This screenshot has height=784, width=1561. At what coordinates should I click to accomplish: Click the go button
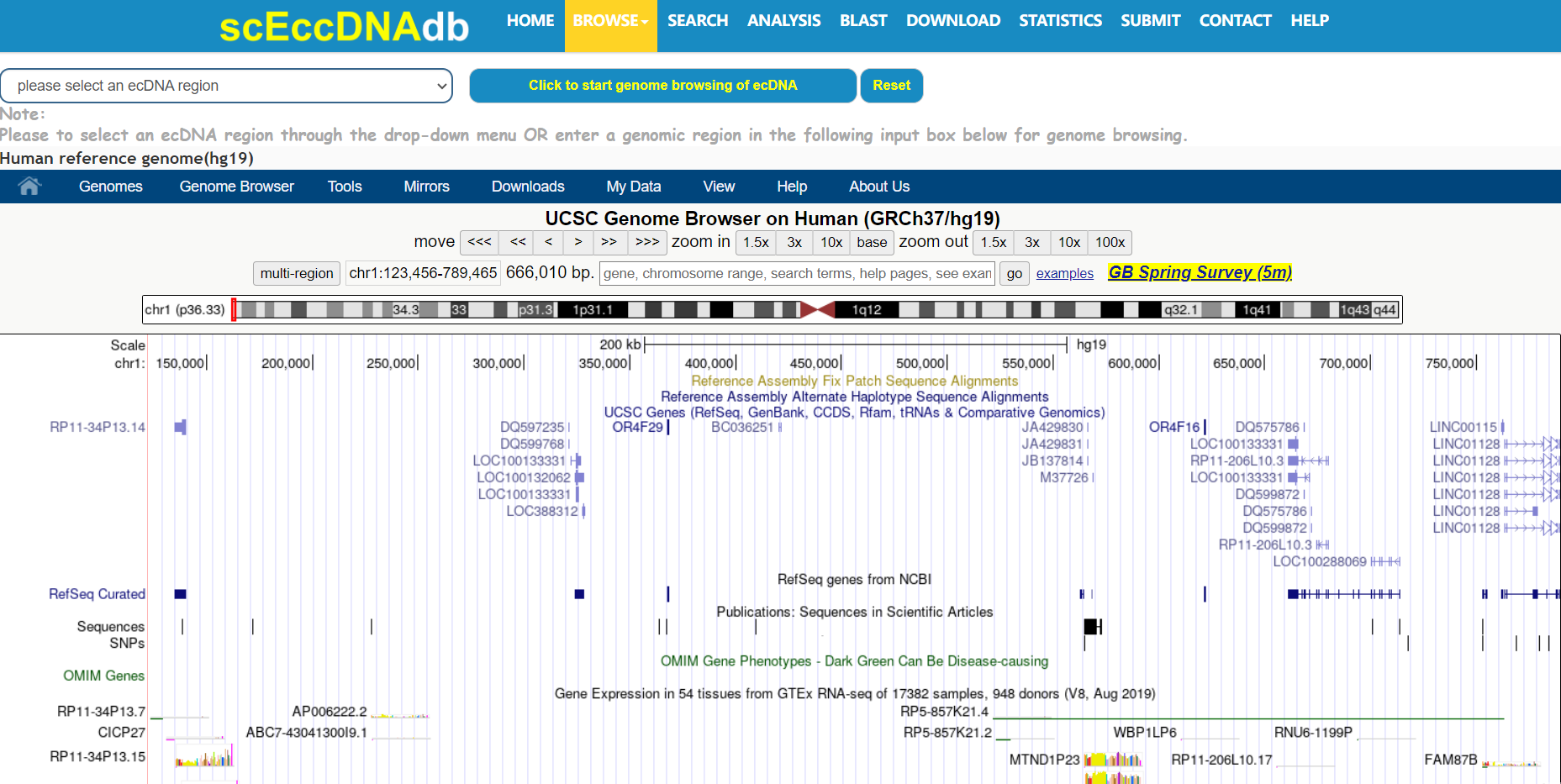[x=1015, y=273]
